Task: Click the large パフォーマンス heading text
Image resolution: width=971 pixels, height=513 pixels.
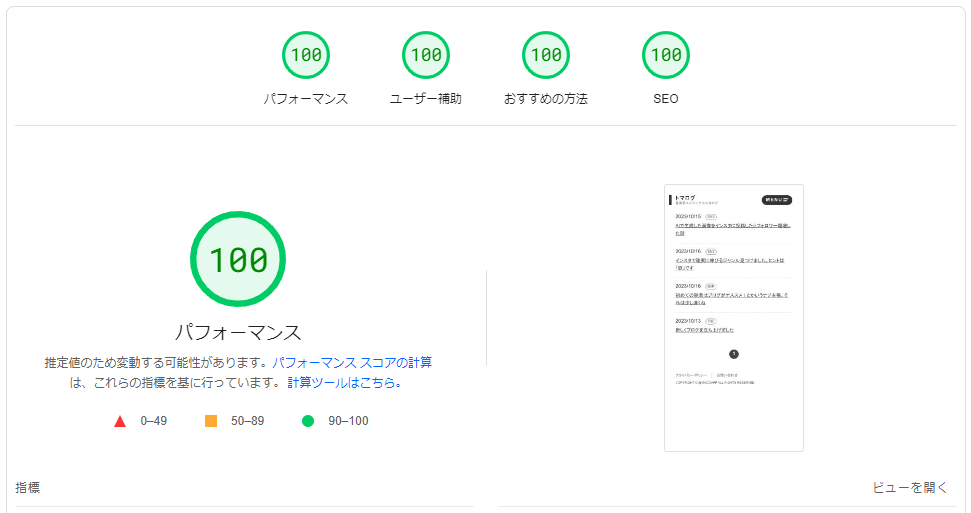Action: [238, 333]
